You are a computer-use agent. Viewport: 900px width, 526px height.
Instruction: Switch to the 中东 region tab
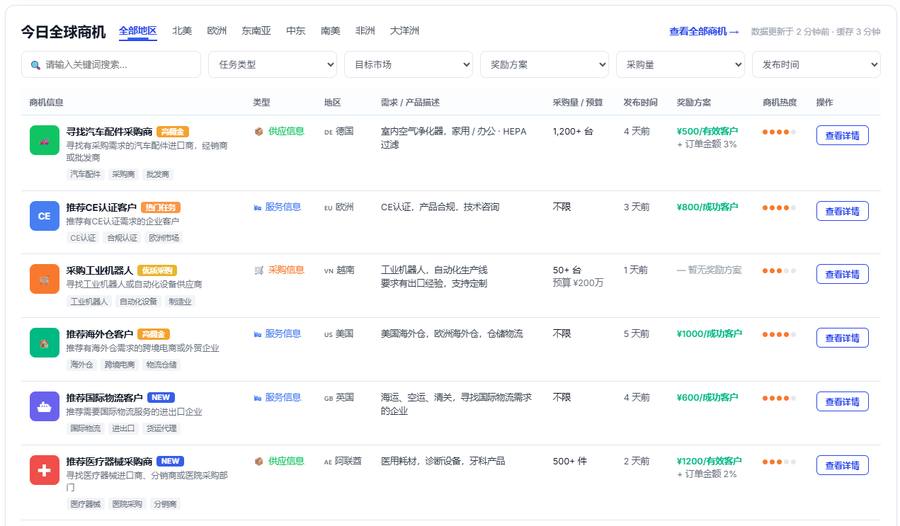click(296, 31)
